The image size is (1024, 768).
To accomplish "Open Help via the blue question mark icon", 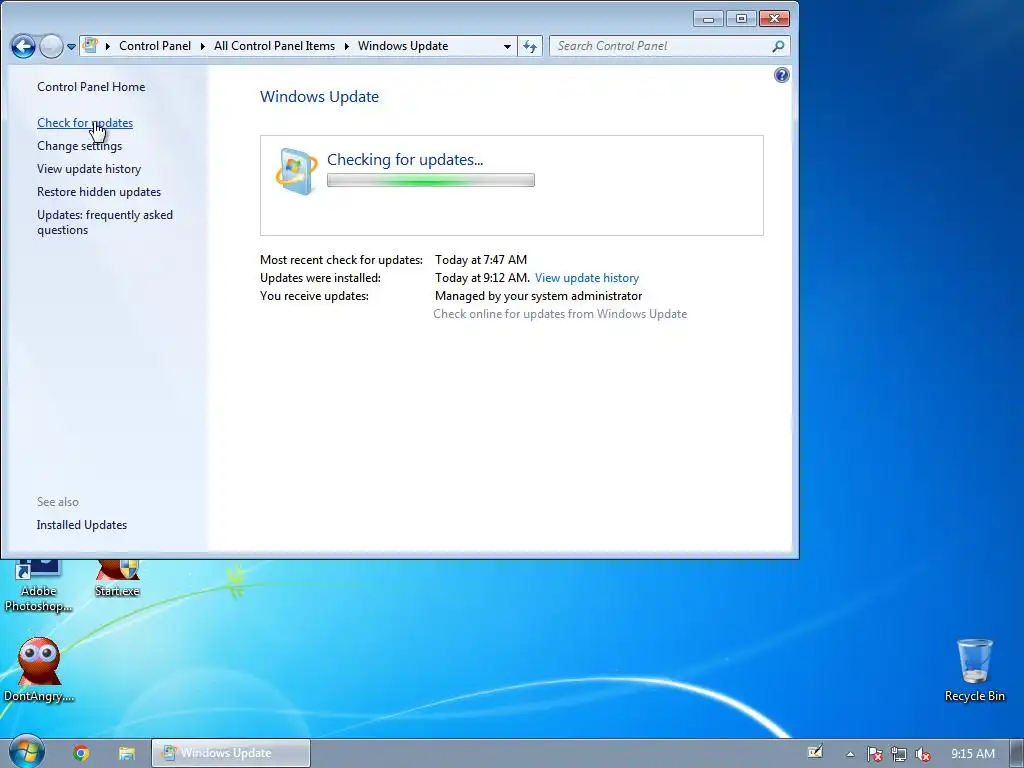I will (x=781, y=75).
